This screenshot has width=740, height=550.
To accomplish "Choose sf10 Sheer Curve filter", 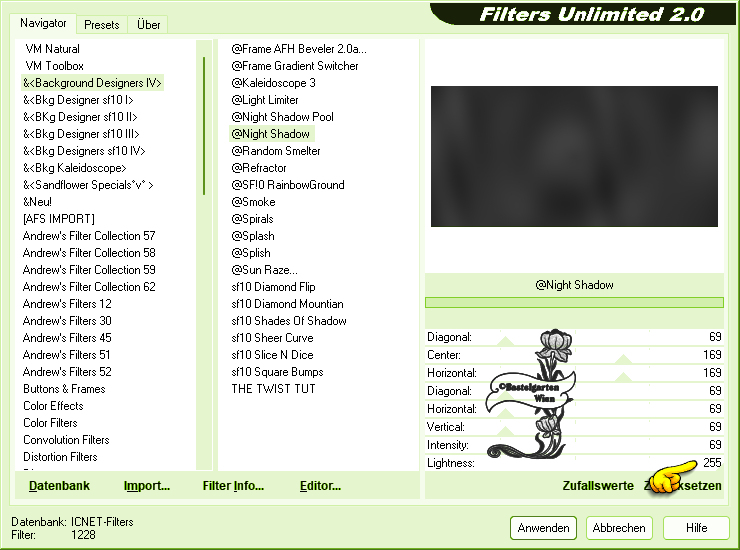I will [272, 338].
